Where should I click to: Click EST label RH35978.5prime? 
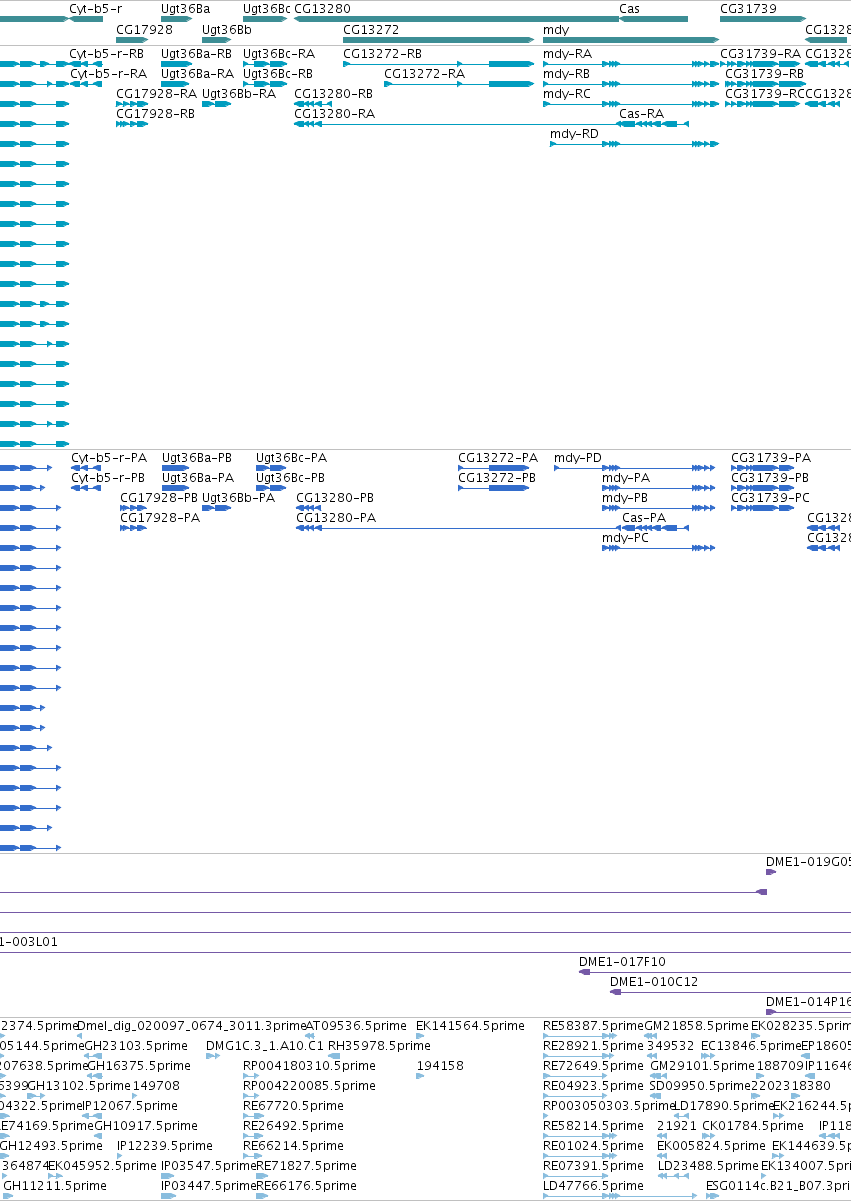(378, 1045)
